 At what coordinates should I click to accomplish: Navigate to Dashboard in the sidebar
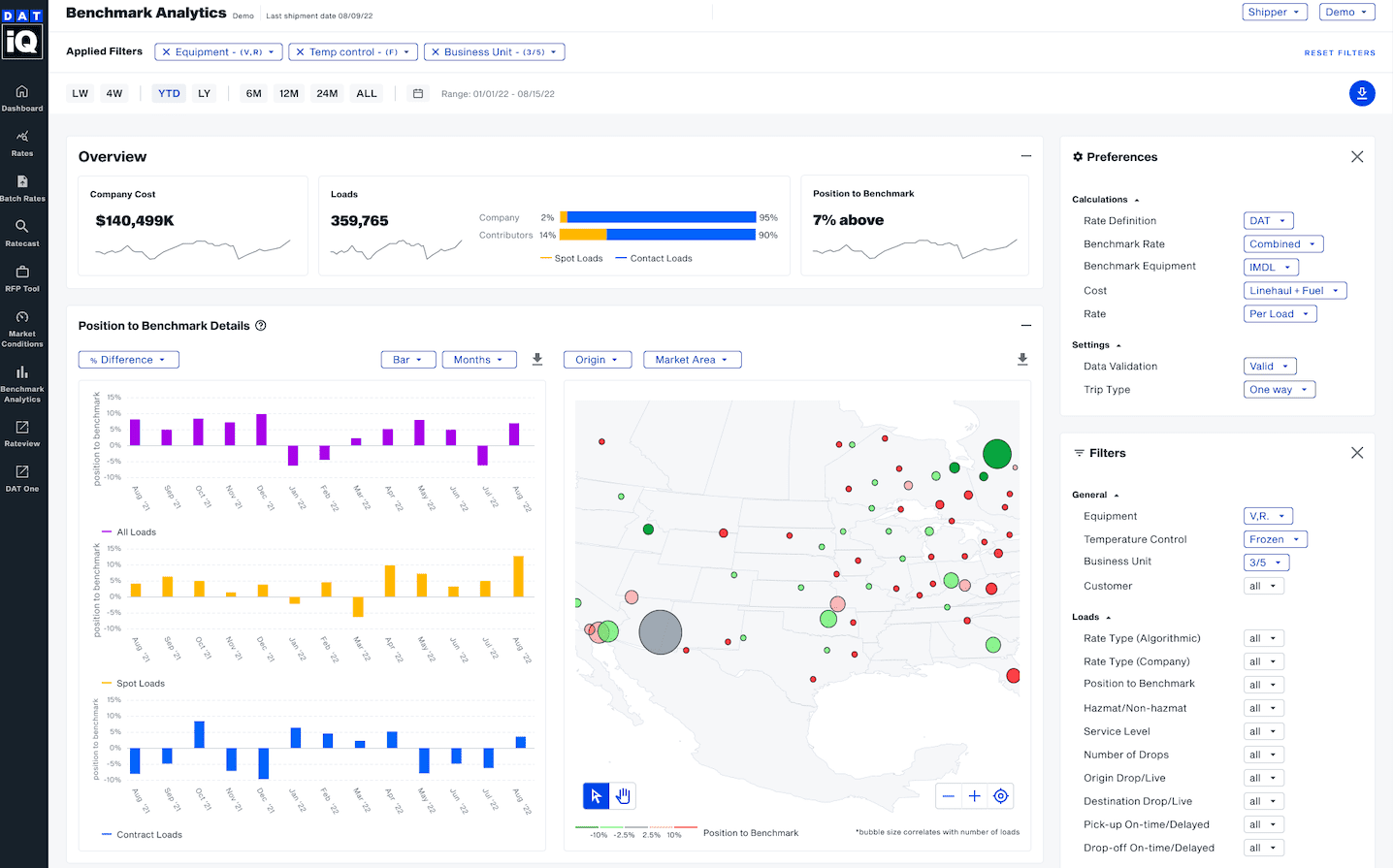(x=22, y=98)
